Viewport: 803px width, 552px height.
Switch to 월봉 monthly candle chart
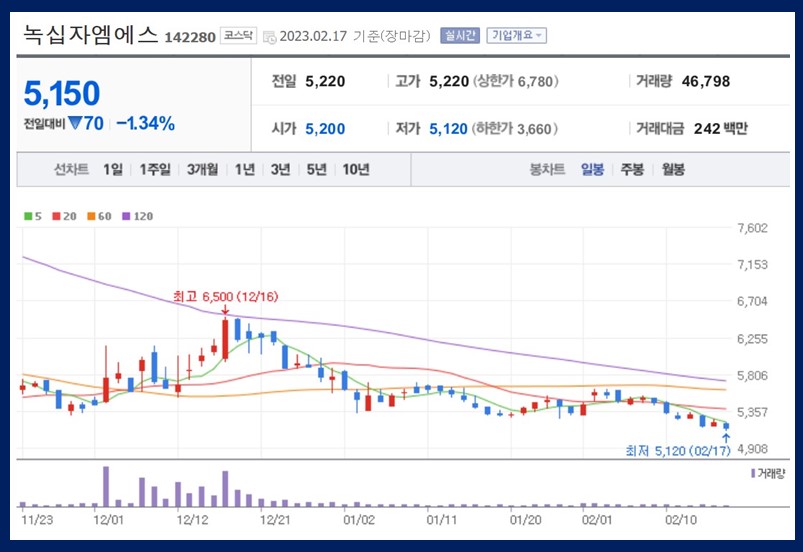[x=673, y=169]
